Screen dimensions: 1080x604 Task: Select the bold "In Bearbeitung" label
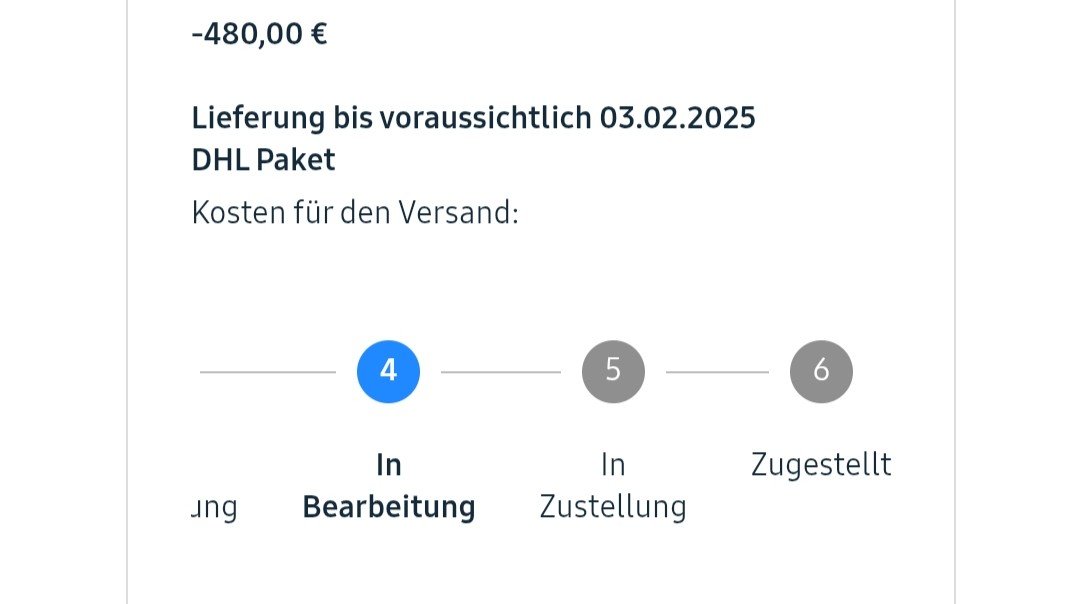click(388, 486)
